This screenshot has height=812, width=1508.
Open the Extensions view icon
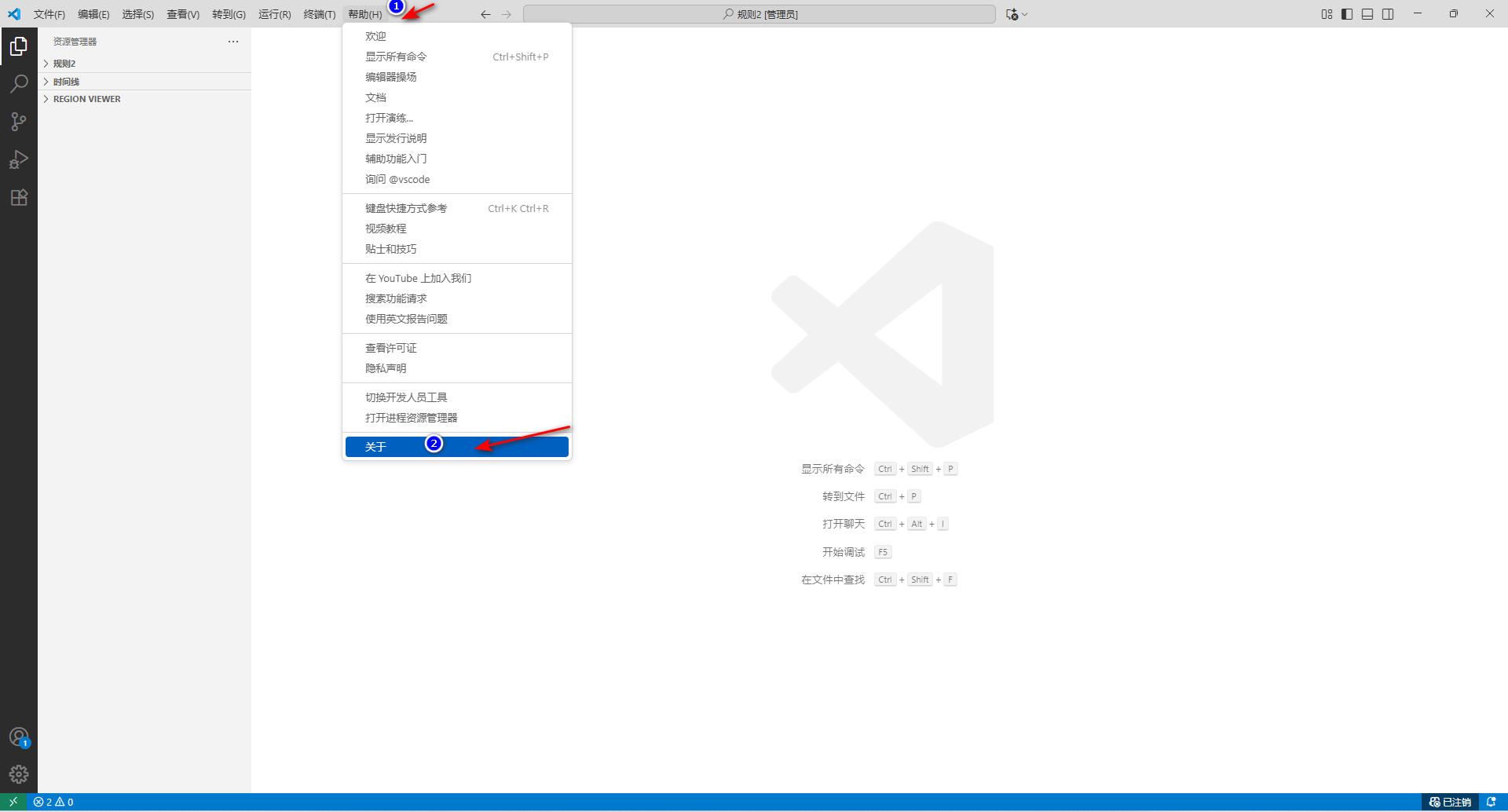point(19,197)
